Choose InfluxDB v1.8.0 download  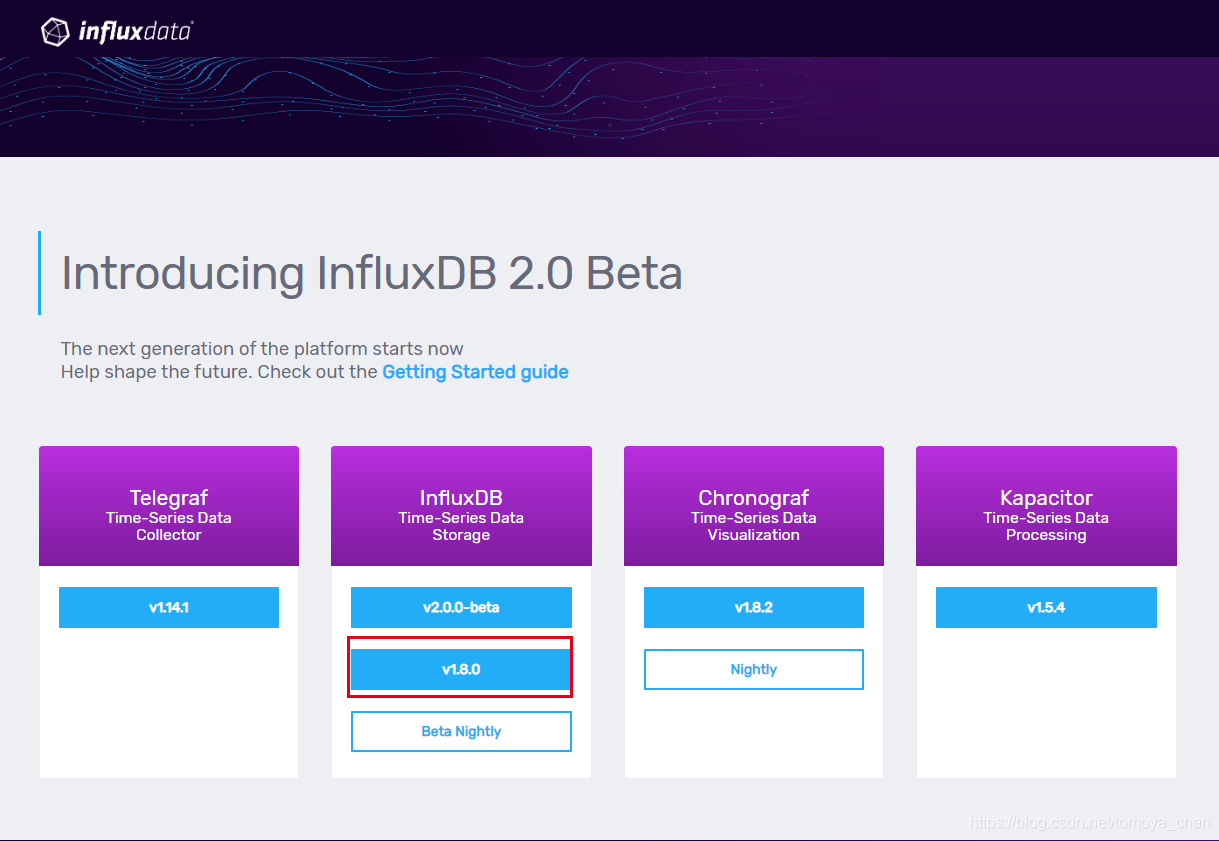pos(461,669)
